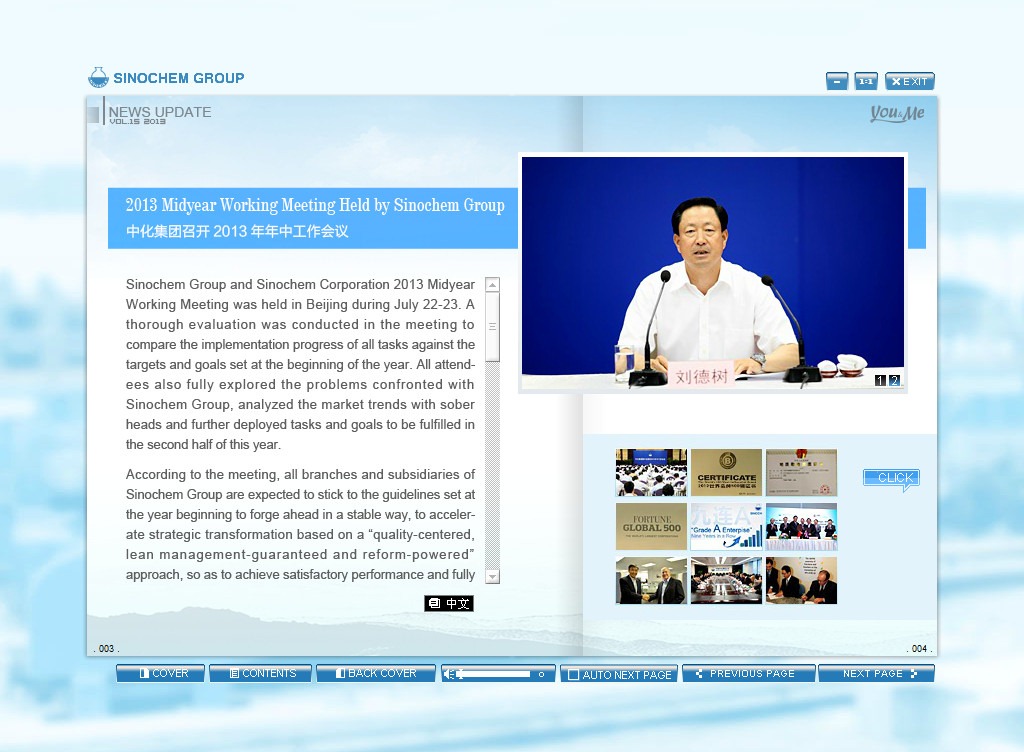Exit the e-magazine viewer
This screenshot has width=1024, height=752.
click(910, 82)
